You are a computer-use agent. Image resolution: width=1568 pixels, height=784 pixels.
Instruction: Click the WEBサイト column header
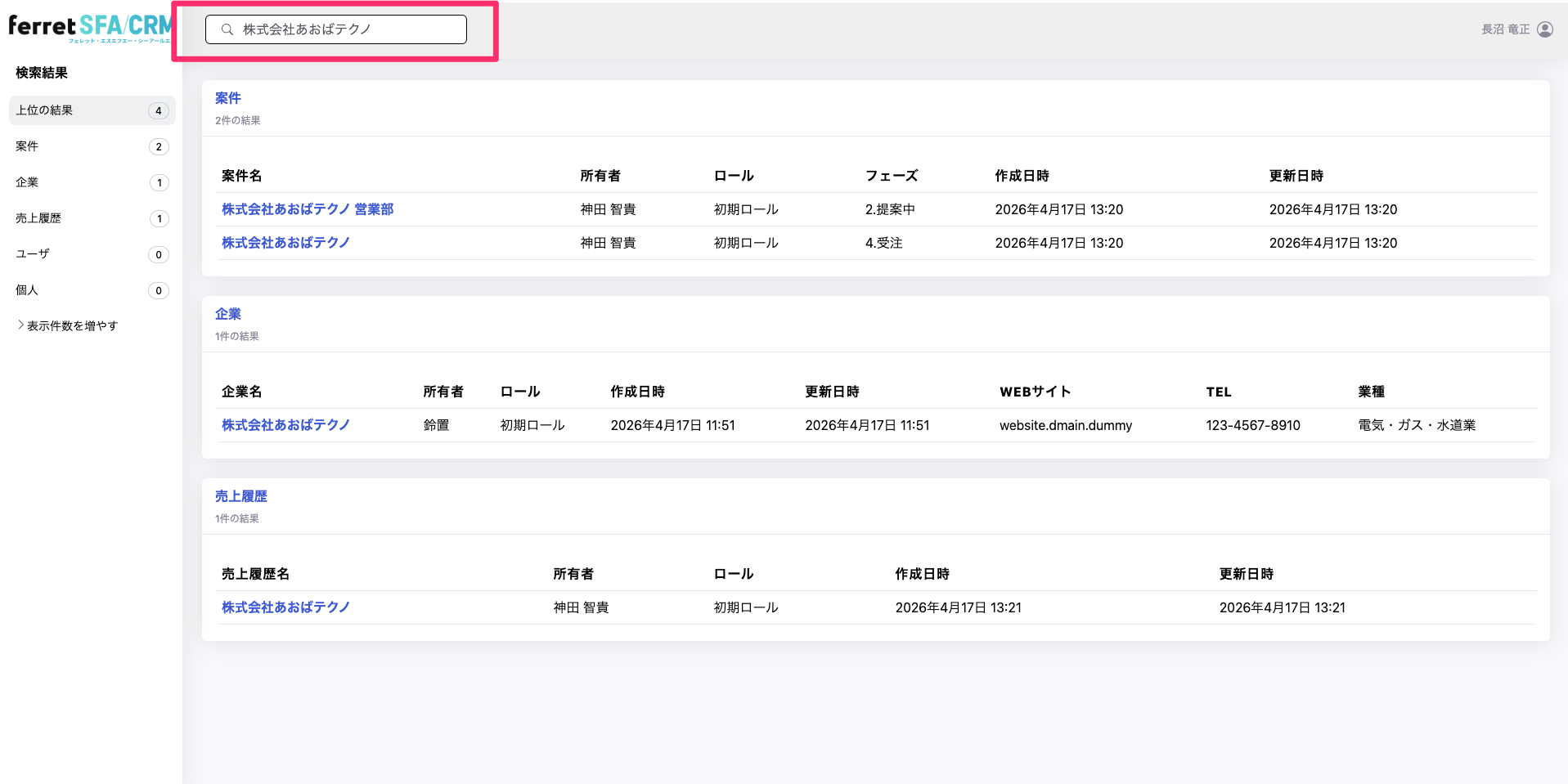(1036, 392)
